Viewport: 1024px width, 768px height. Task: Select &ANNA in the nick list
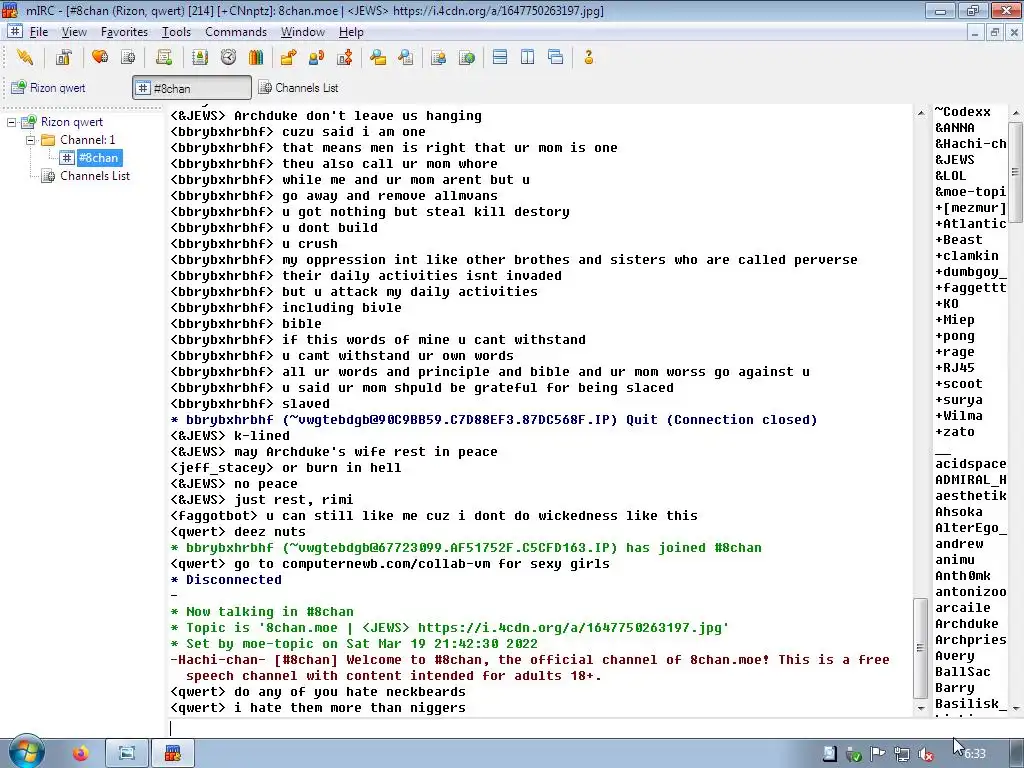(x=954, y=128)
